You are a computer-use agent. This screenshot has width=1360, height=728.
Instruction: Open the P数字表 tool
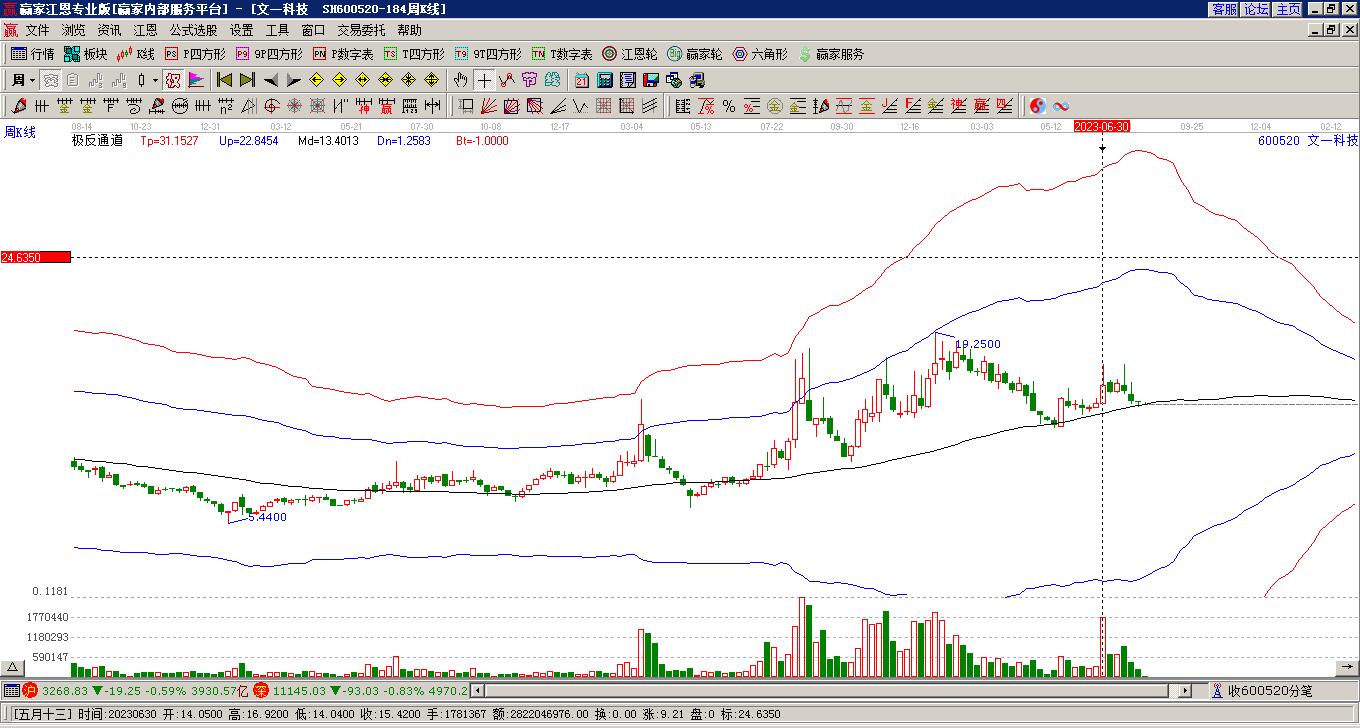click(343, 54)
